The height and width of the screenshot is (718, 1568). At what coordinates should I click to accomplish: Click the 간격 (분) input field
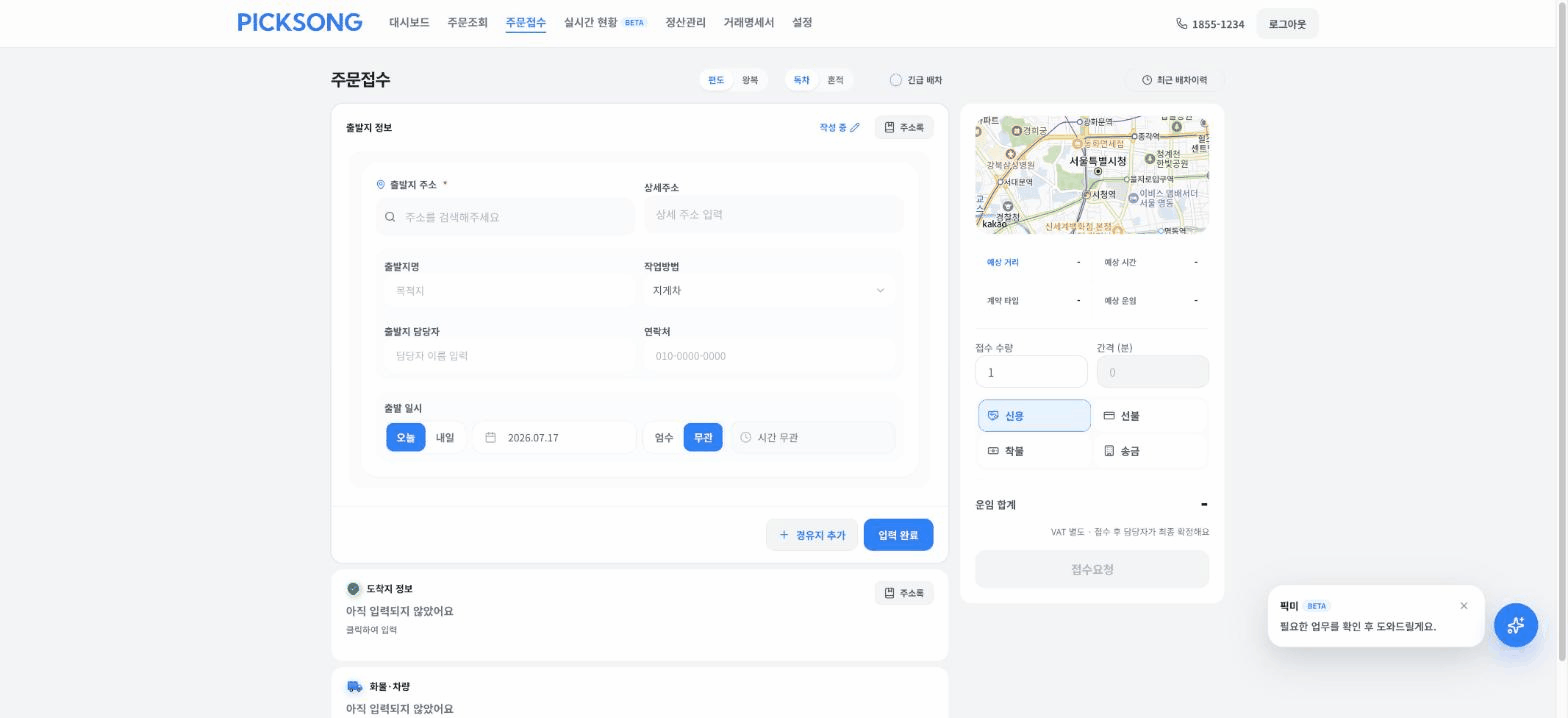pyautogui.click(x=1153, y=372)
